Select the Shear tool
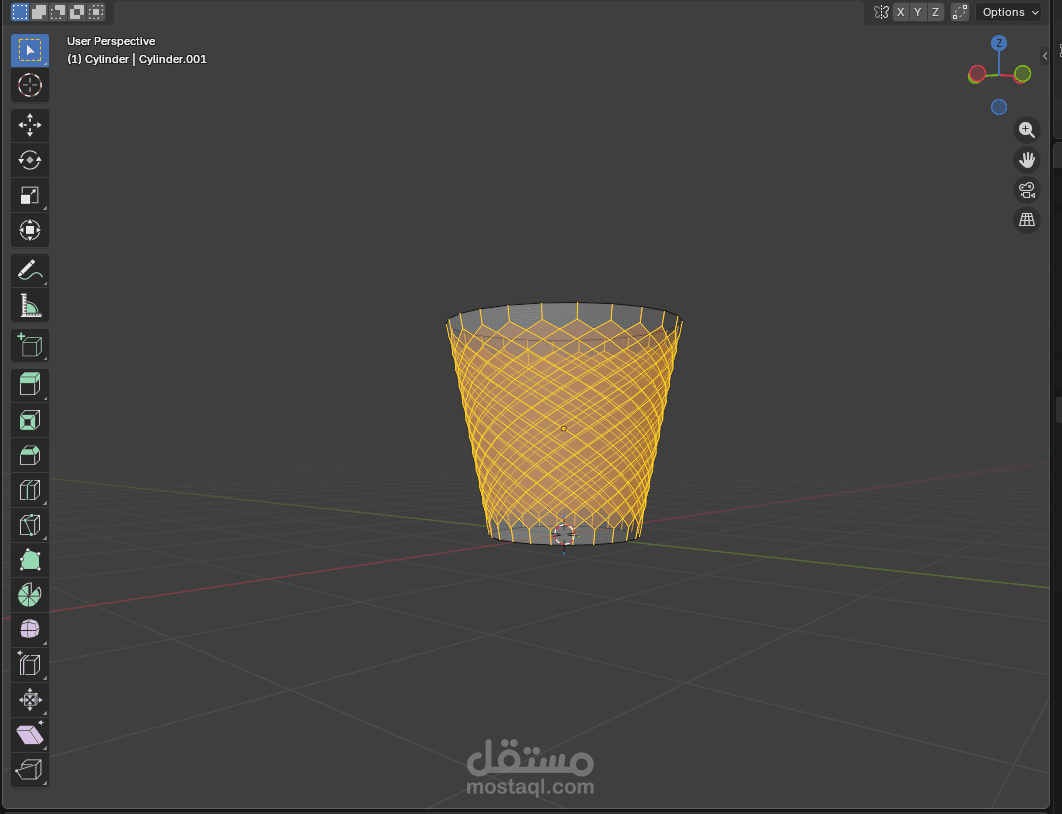This screenshot has width=1062, height=814. 30,735
